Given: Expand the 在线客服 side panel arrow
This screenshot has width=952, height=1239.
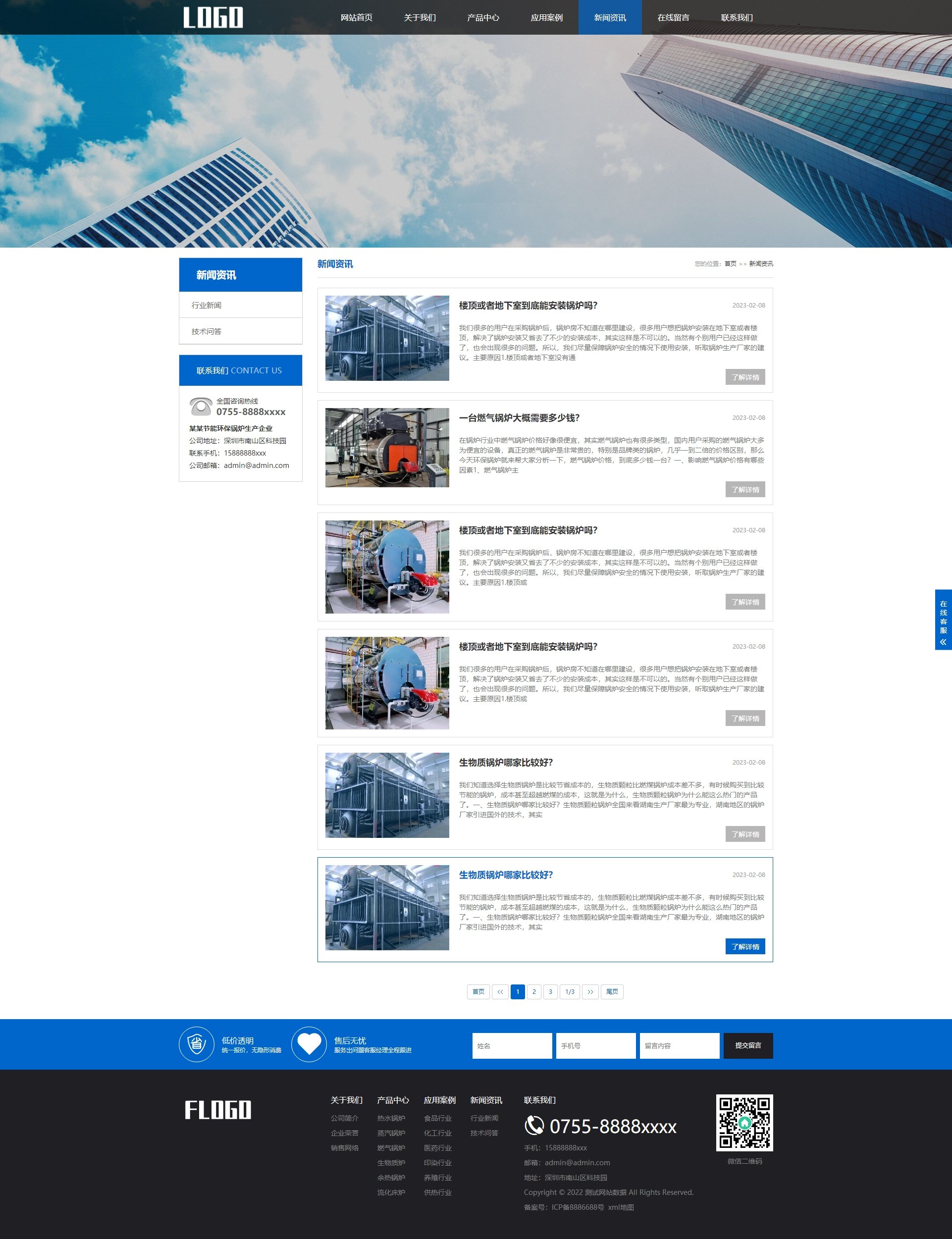Looking at the screenshot, I should (x=943, y=642).
